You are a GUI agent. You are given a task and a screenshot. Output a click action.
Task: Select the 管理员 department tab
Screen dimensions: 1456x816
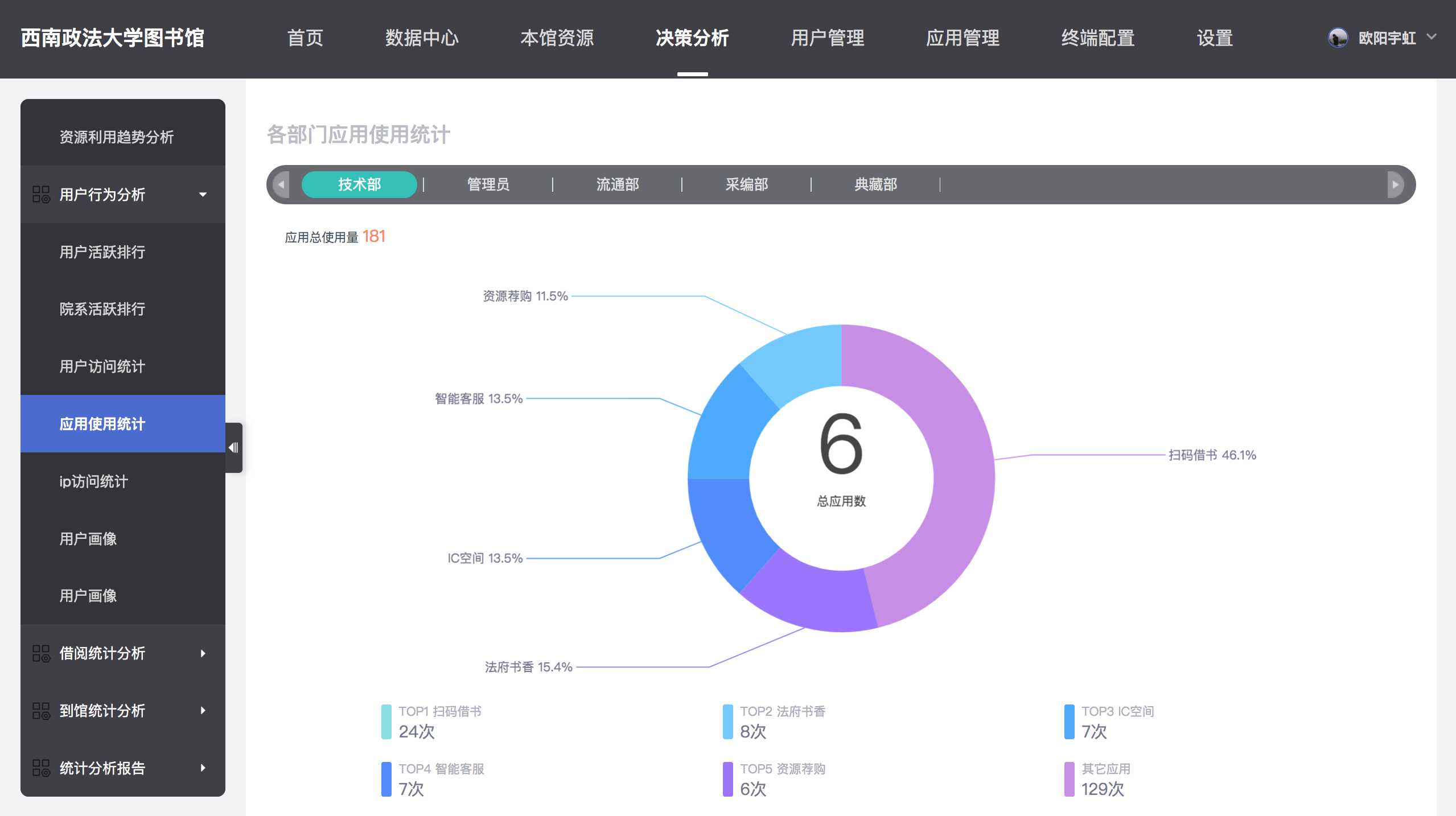pyautogui.click(x=488, y=184)
